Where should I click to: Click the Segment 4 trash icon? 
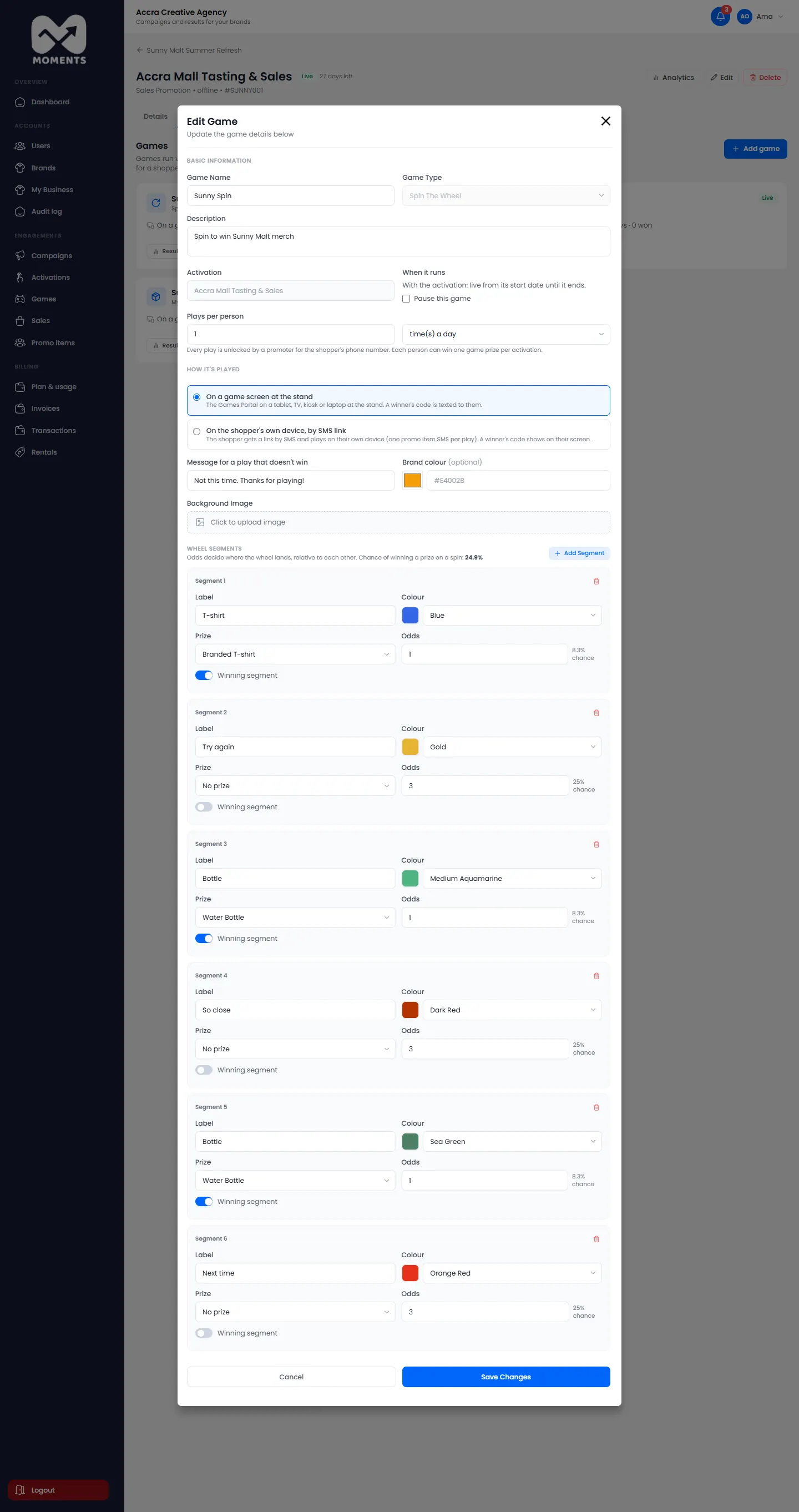[596, 975]
